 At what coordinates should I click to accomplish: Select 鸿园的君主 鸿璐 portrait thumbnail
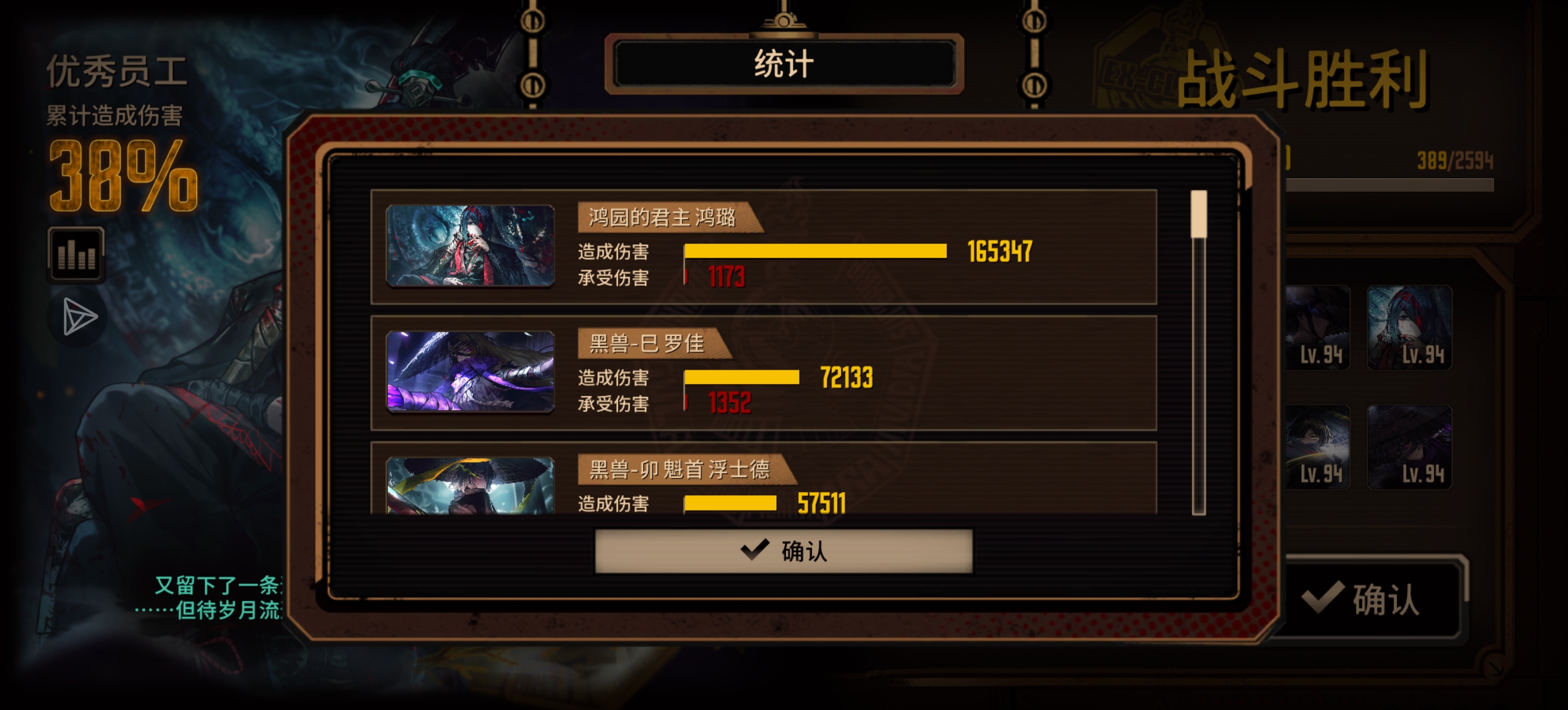click(471, 246)
